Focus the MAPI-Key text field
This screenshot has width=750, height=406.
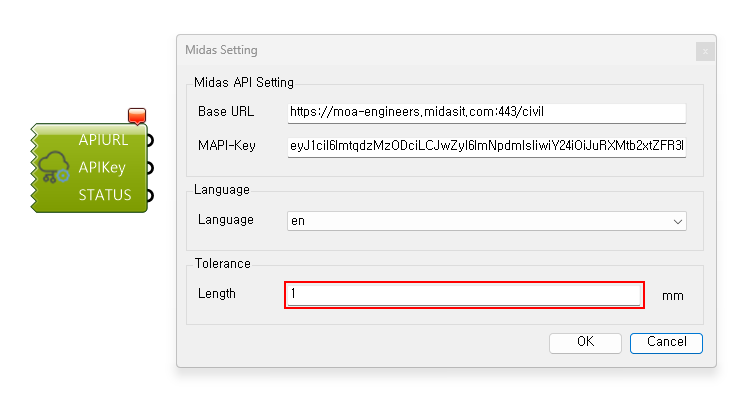coord(486,147)
